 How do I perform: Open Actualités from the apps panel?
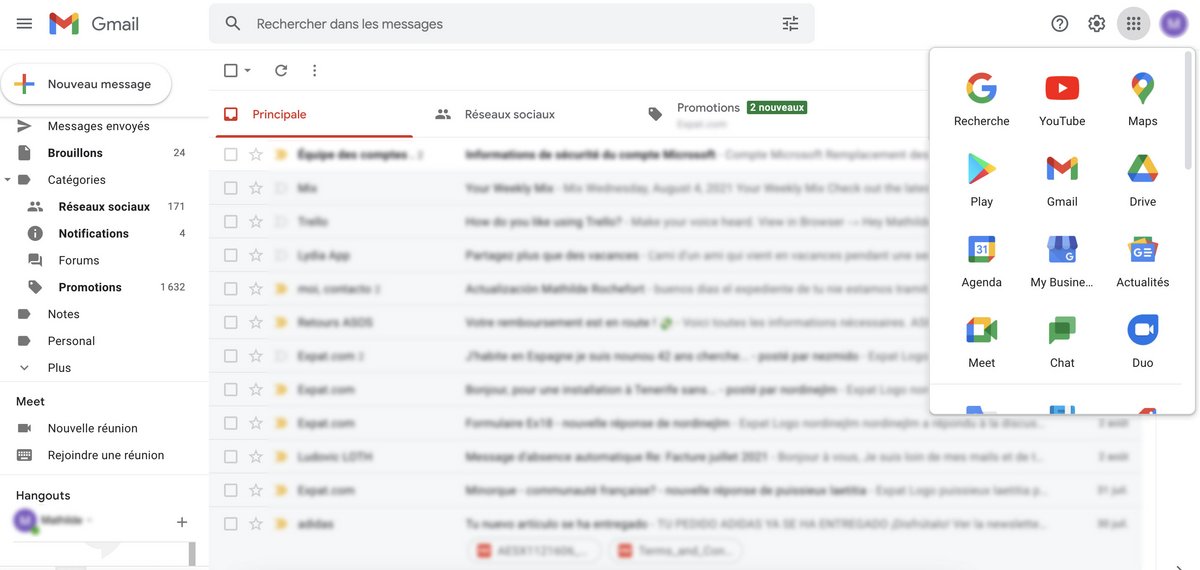pyautogui.click(x=1142, y=262)
